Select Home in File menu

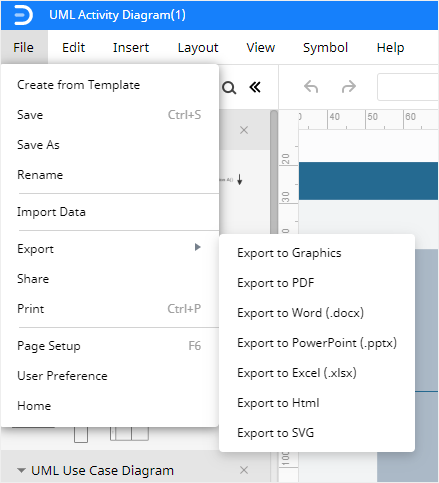click(110, 406)
